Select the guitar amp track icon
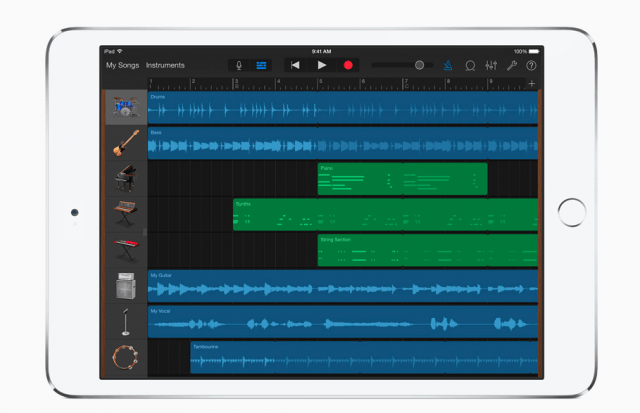Screen dimensions: 640x413 click(x=126, y=286)
